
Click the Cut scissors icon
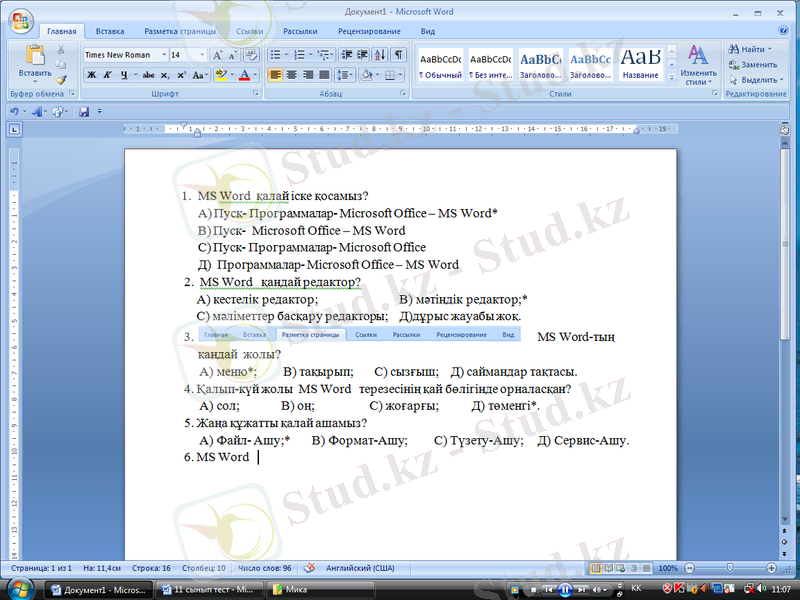point(61,49)
